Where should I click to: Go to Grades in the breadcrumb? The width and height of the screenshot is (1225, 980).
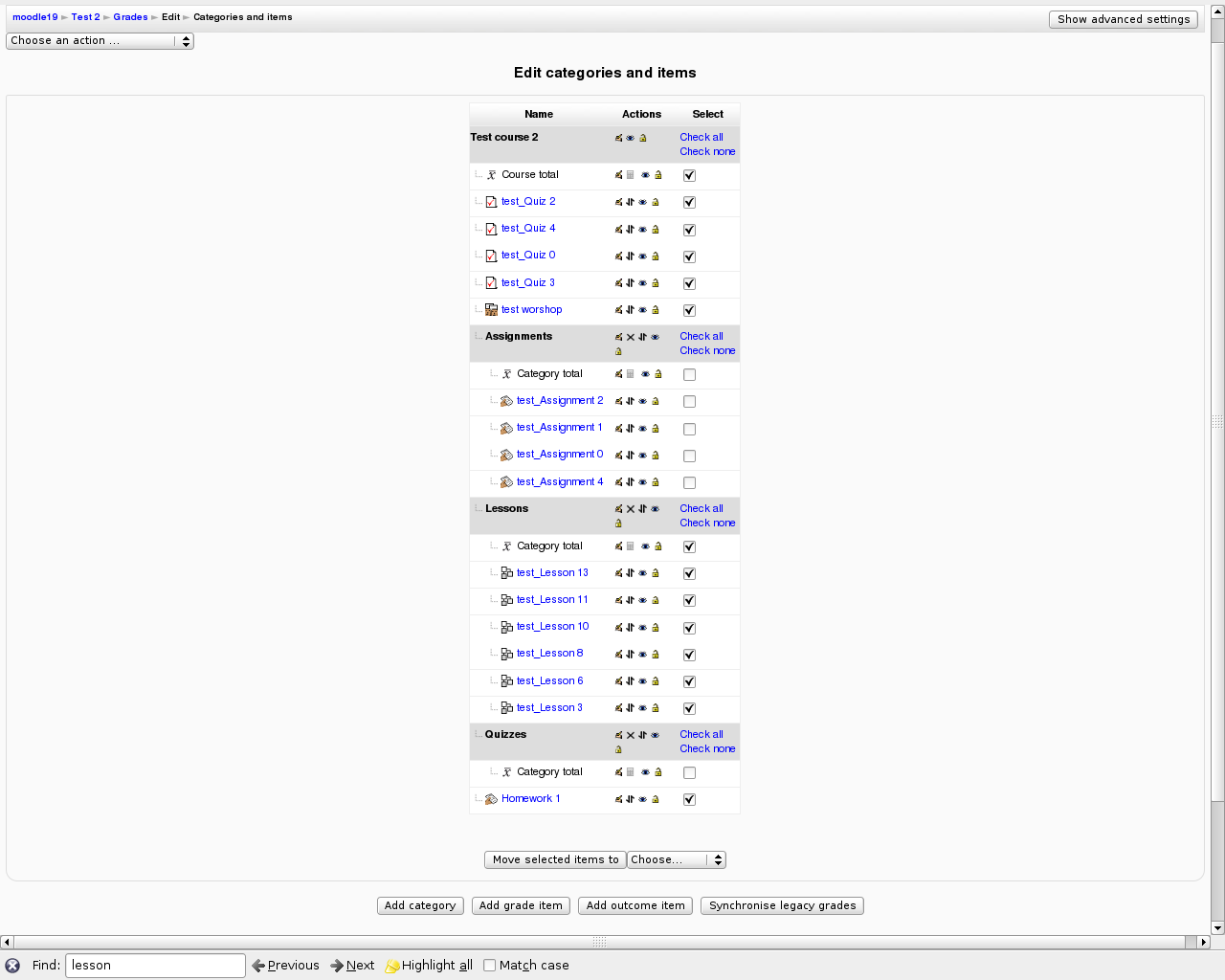[x=130, y=17]
